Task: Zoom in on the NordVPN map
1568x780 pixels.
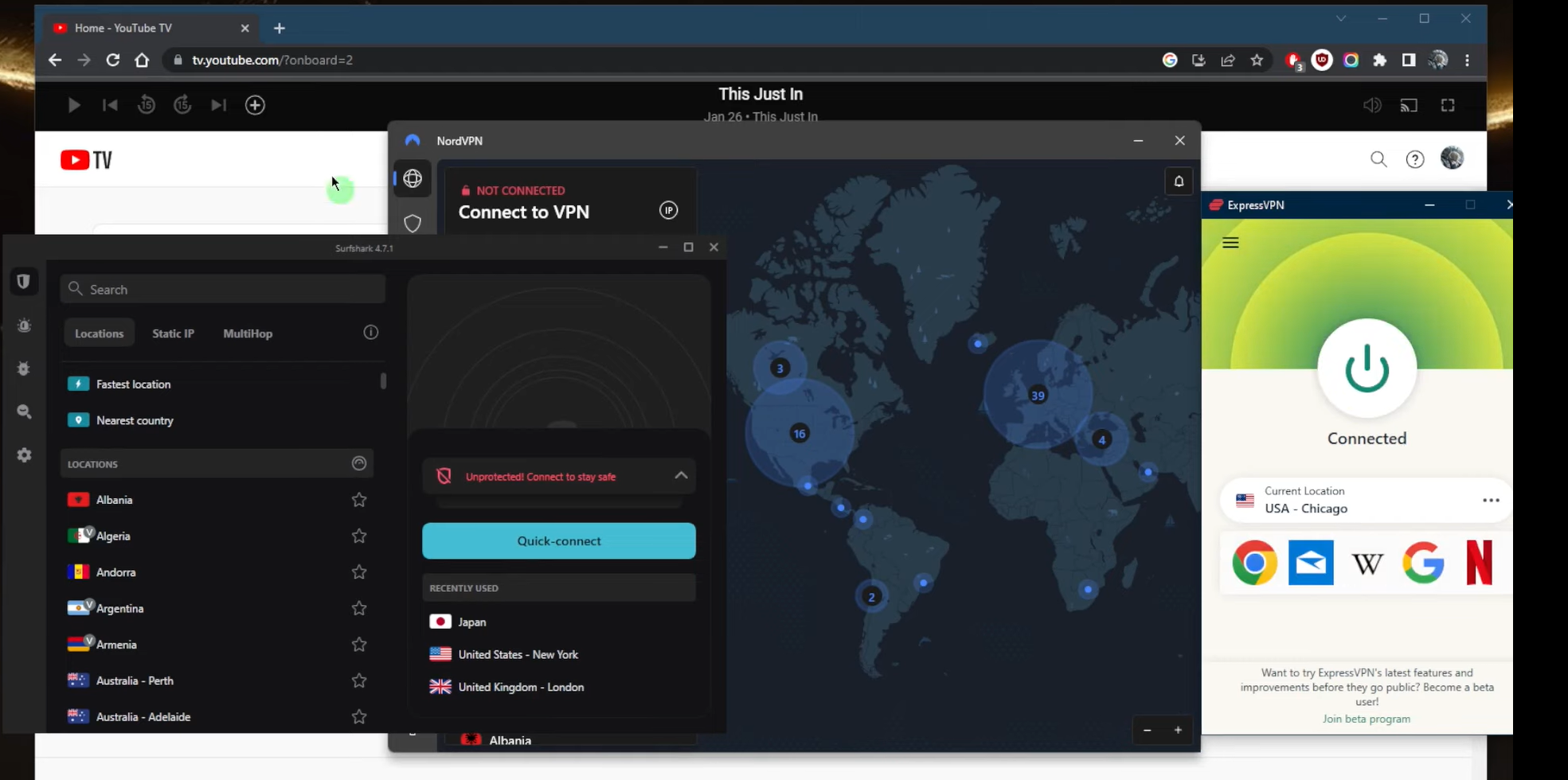Action: 1178,730
